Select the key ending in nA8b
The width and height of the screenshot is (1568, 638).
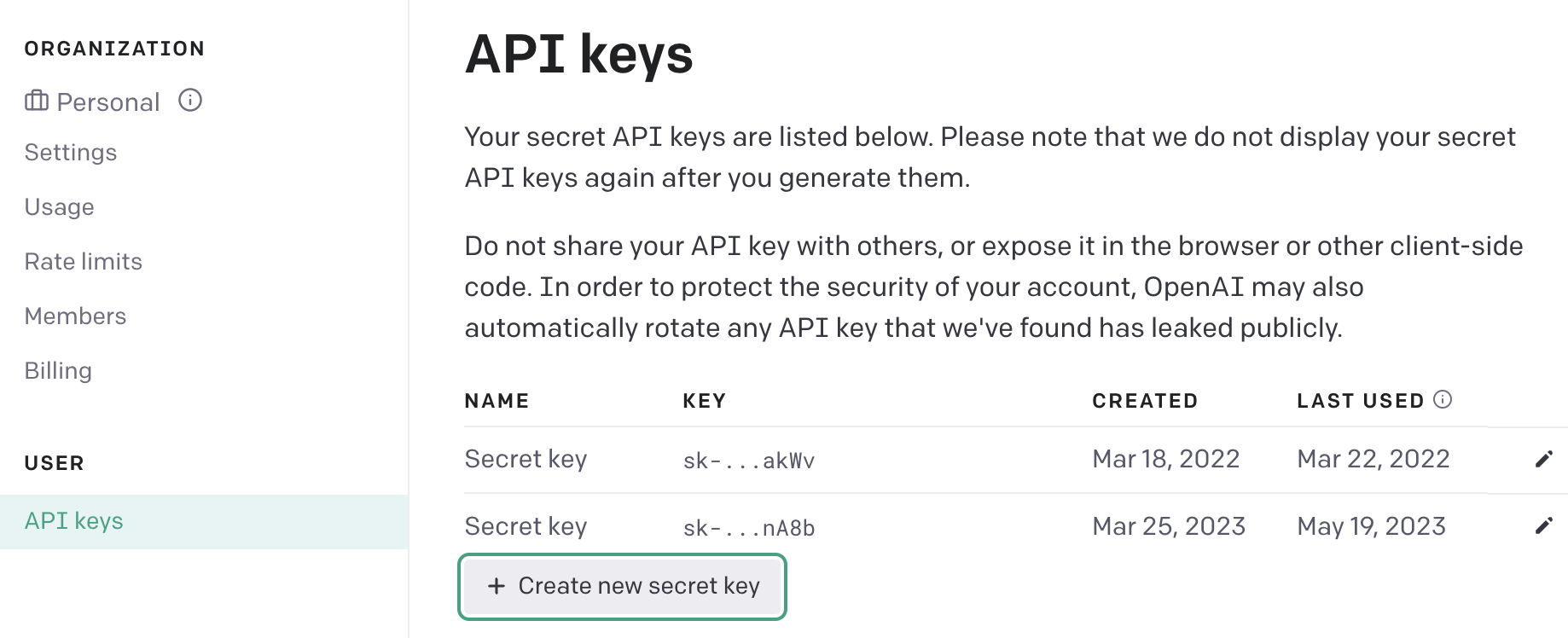pos(749,527)
